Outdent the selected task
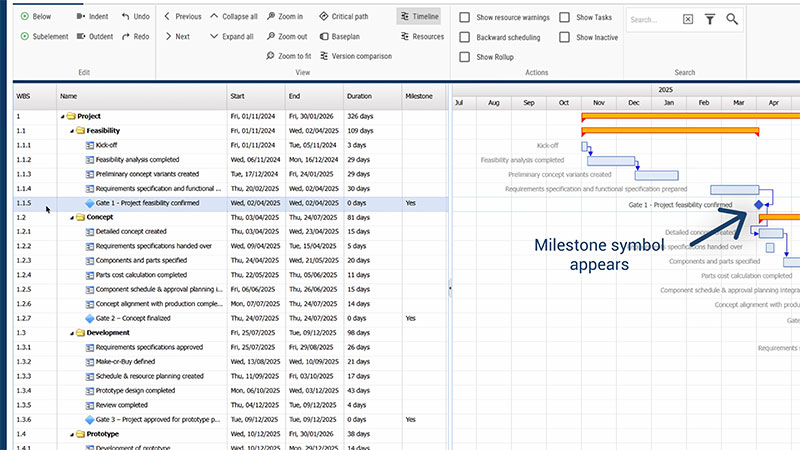The height and width of the screenshot is (450, 800). [95, 36]
